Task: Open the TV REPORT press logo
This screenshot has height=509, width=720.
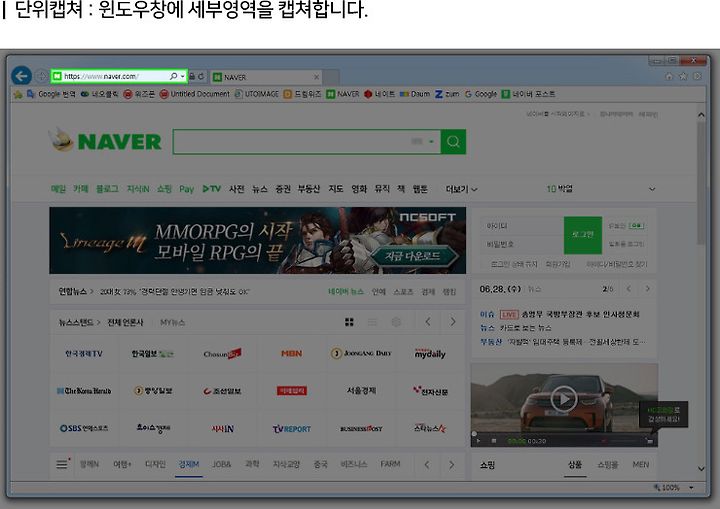Action: point(292,429)
